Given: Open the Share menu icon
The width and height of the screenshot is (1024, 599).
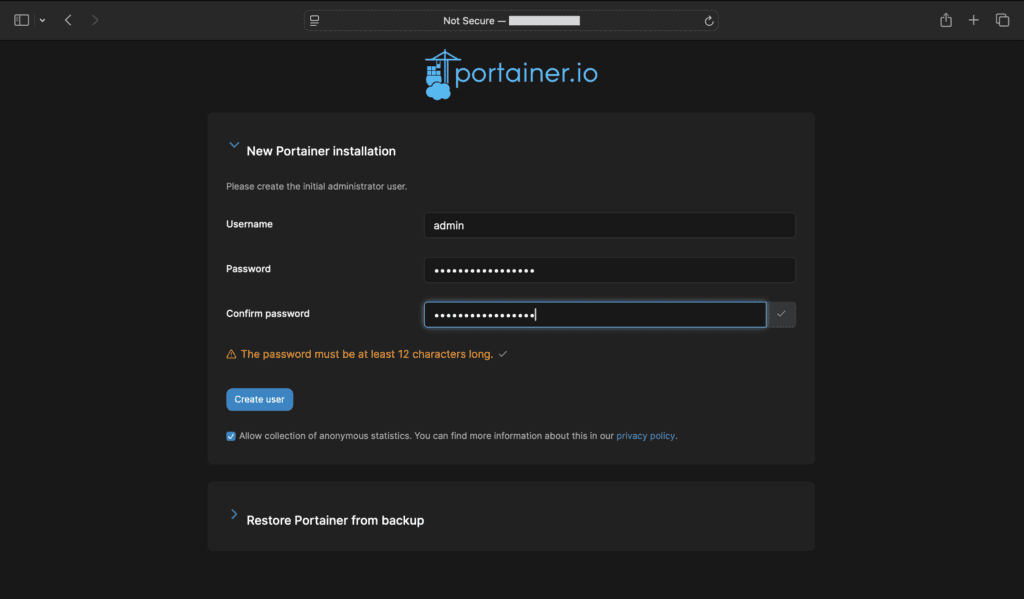Looking at the screenshot, I should pyautogui.click(x=945, y=20).
